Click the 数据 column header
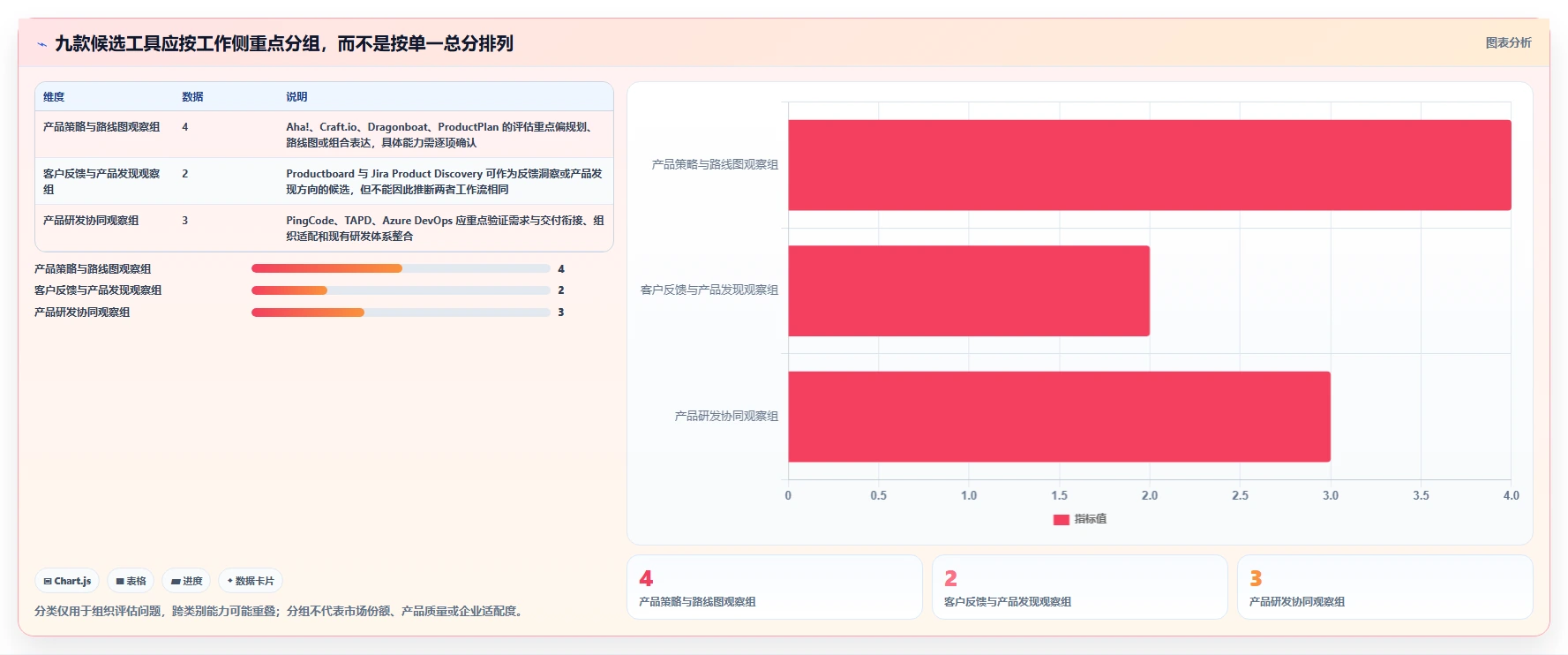The height and width of the screenshot is (655, 1568). 192,97
